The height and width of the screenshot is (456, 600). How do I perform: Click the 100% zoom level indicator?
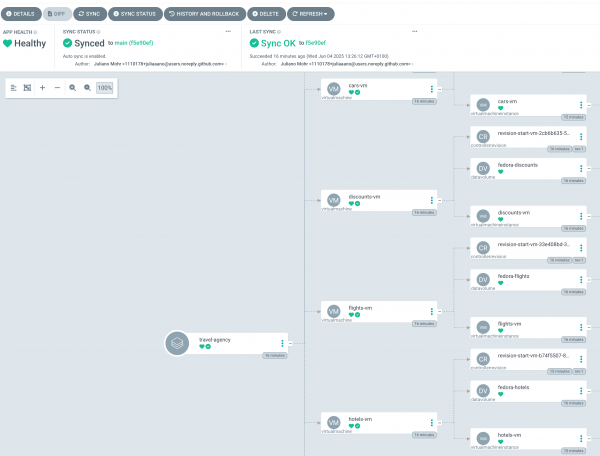coord(104,88)
